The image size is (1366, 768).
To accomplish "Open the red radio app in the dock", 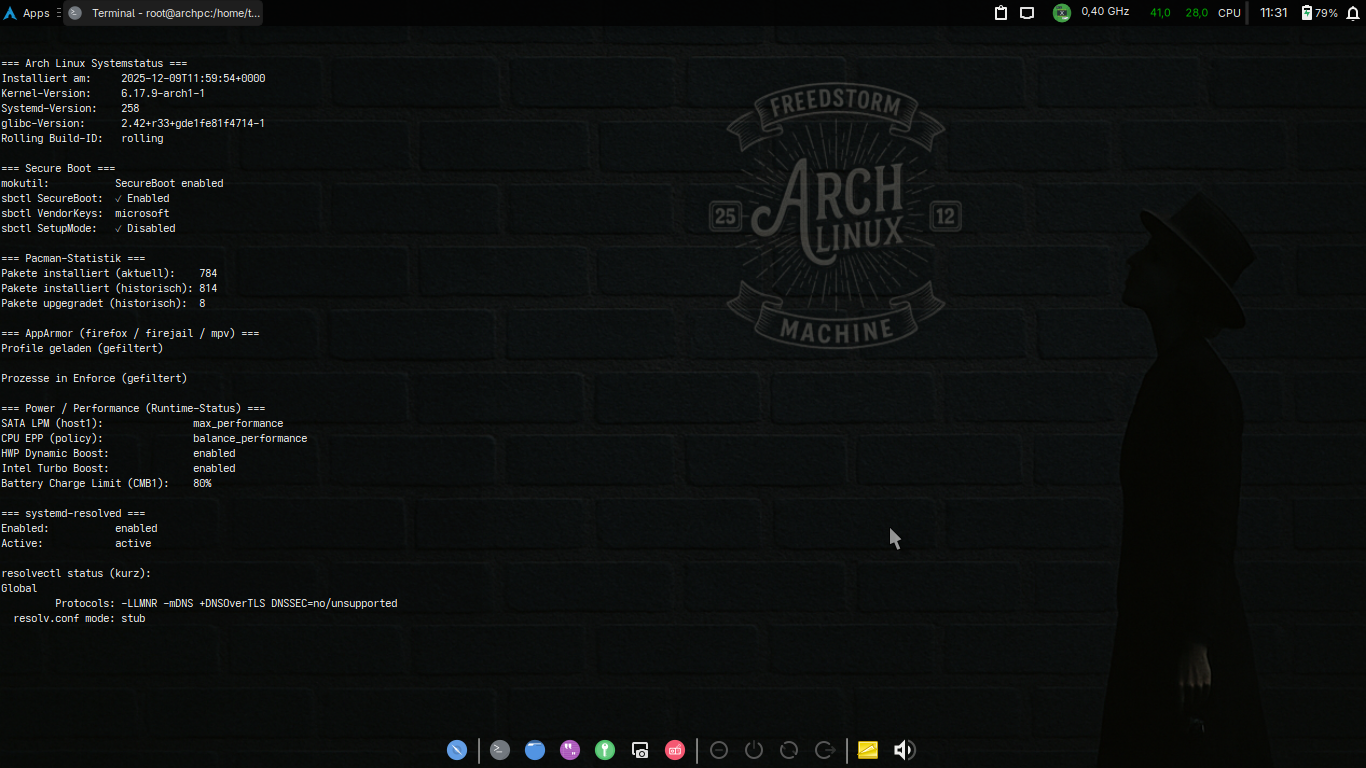I will [x=675, y=750].
